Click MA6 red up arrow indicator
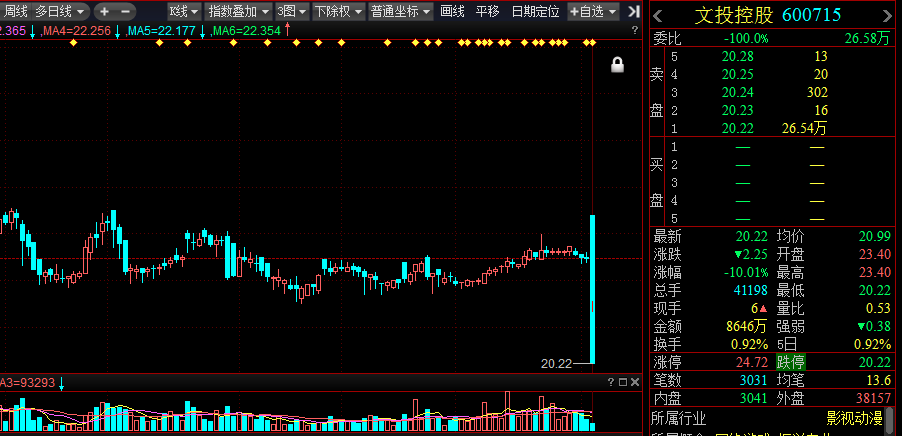The height and width of the screenshot is (436, 902). coord(287,30)
